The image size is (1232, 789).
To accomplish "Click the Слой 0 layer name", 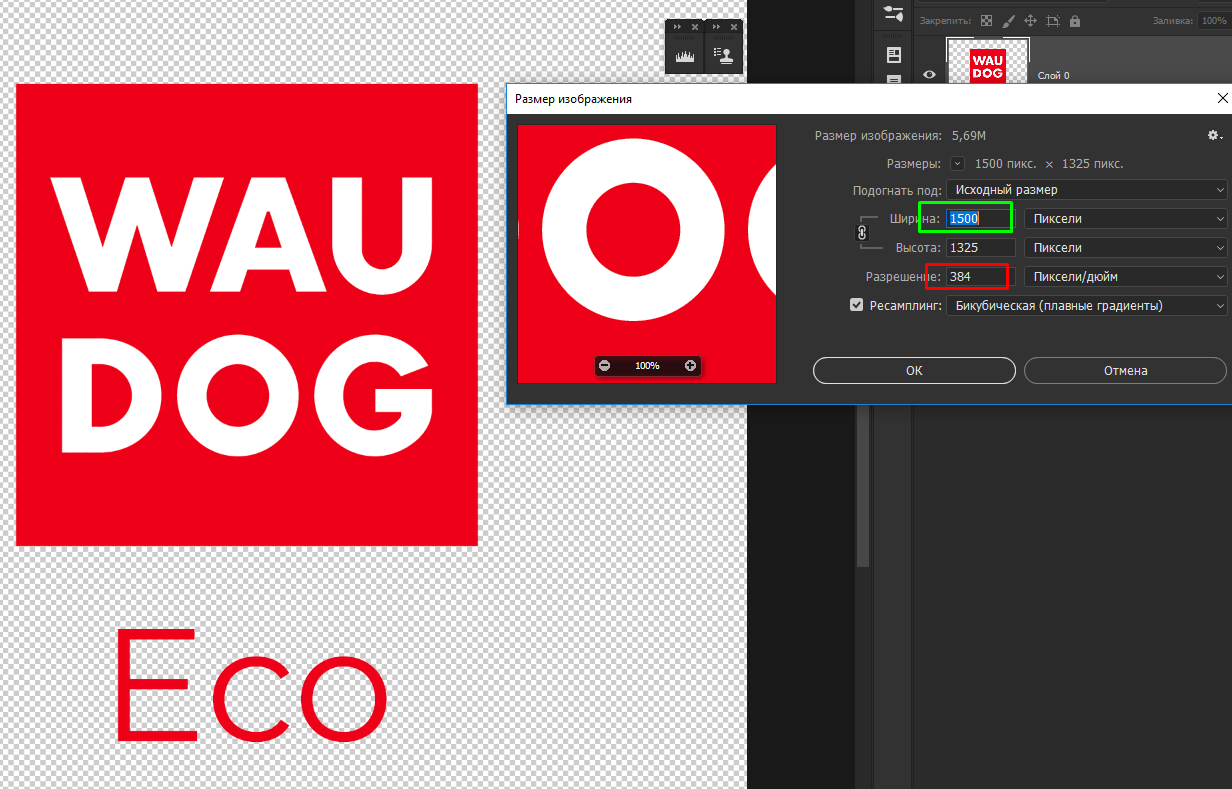I will point(1054,75).
